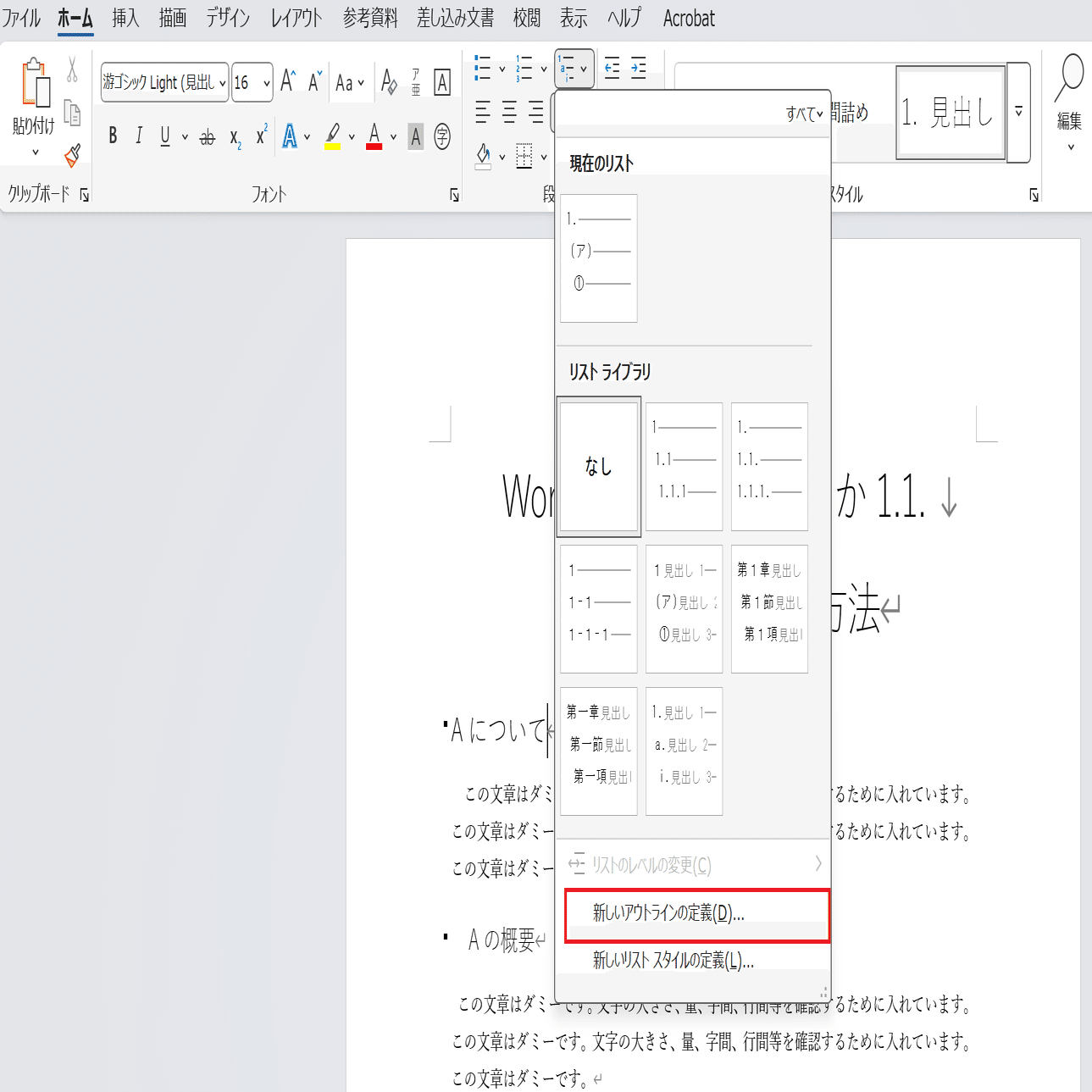This screenshot has width=1092, height=1092.
Task: Toggle bold formatting
Action: [x=112, y=136]
